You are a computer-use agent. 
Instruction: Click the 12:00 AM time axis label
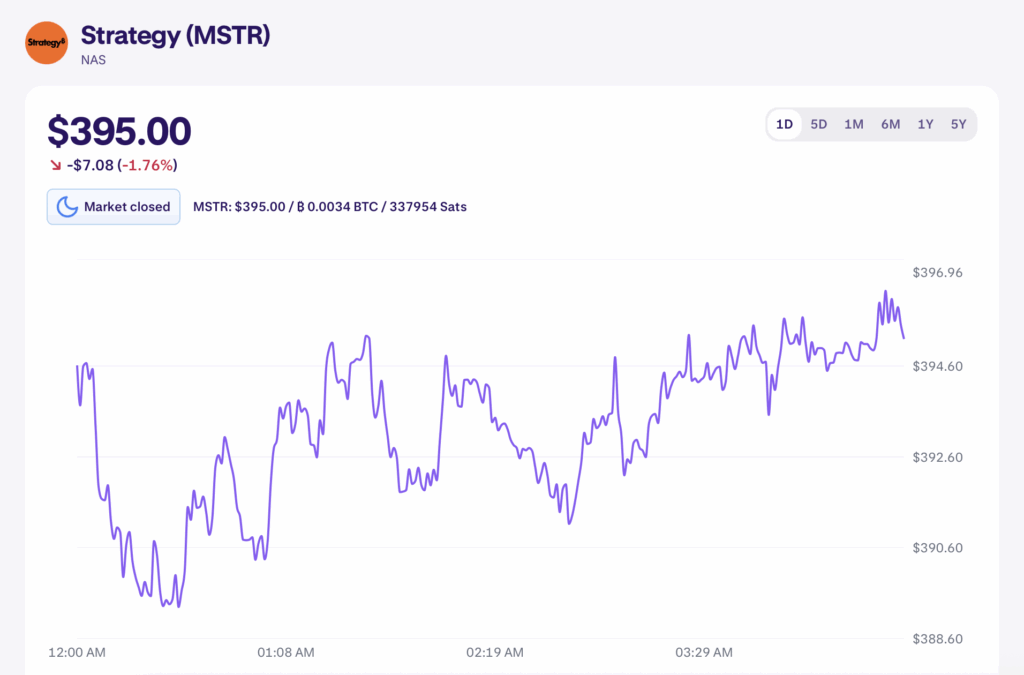pos(77,652)
